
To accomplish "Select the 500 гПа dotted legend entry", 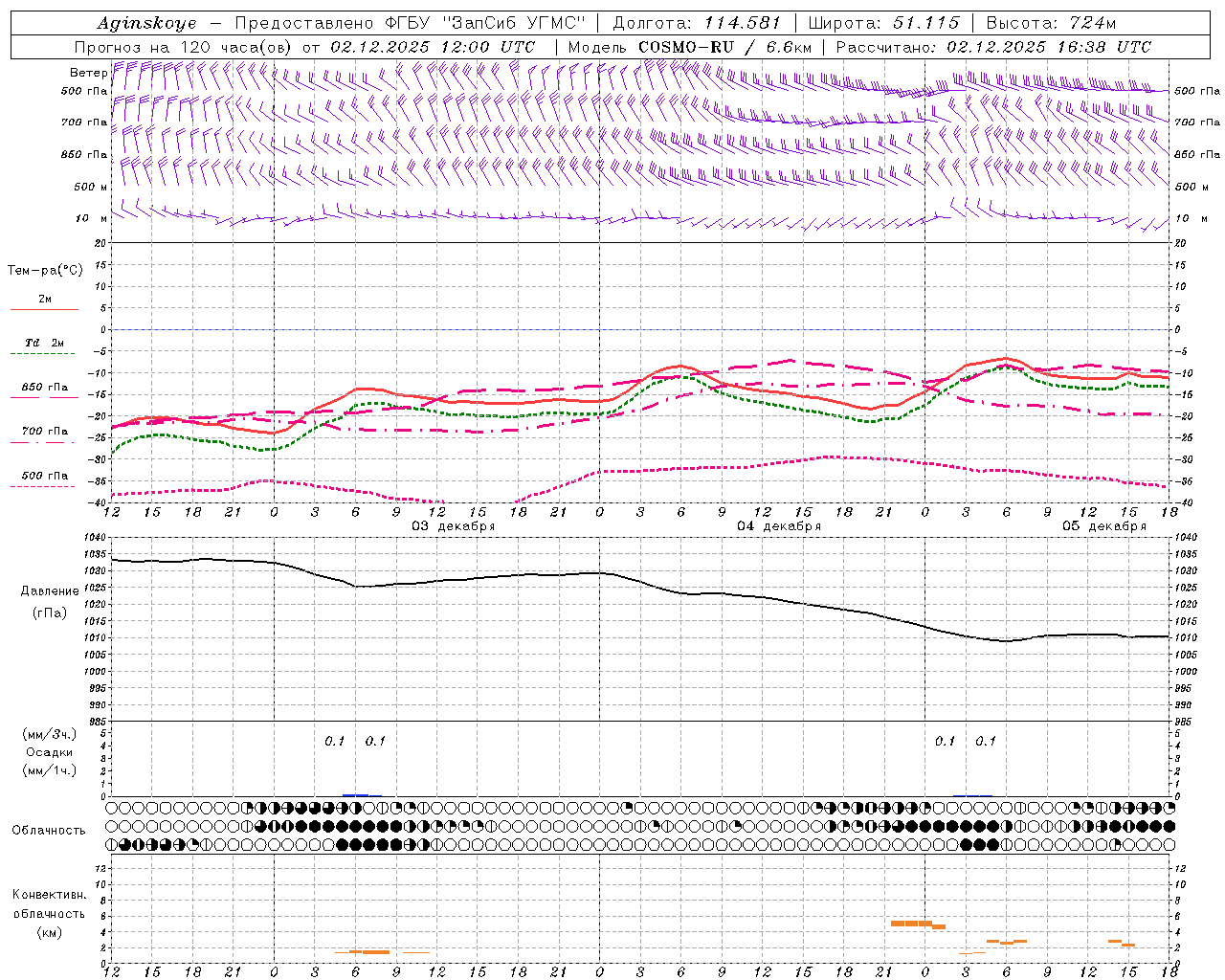I will (x=45, y=476).
